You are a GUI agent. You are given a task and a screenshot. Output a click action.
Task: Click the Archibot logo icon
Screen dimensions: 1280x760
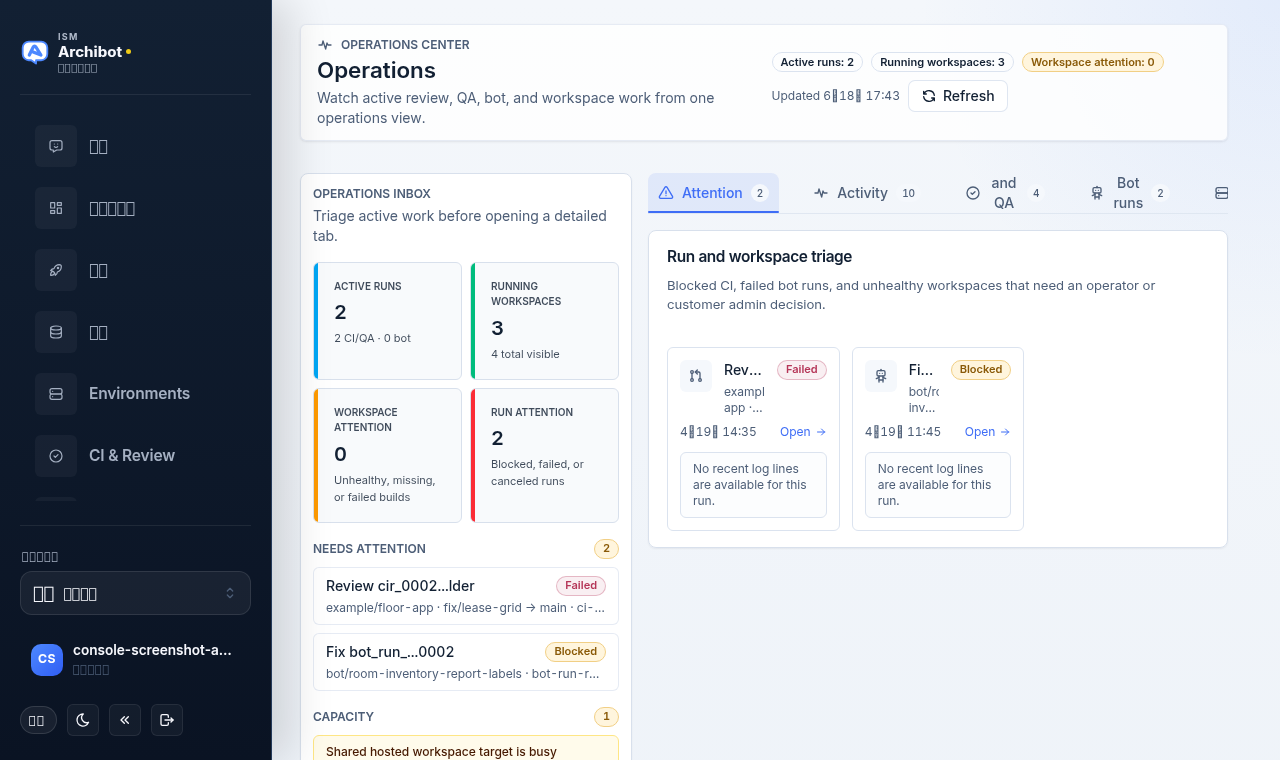pyautogui.click(x=35, y=52)
